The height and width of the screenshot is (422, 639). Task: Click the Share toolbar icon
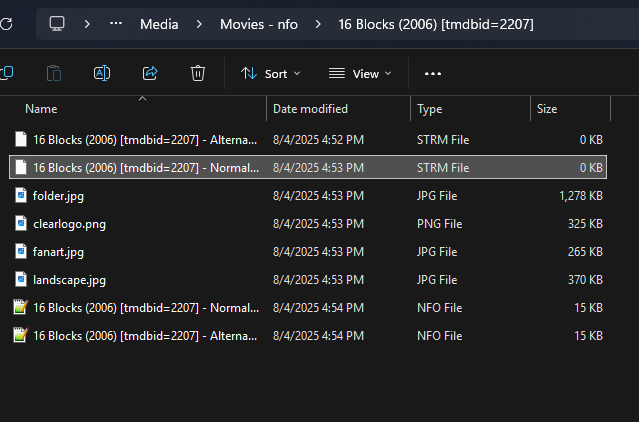(150, 73)
